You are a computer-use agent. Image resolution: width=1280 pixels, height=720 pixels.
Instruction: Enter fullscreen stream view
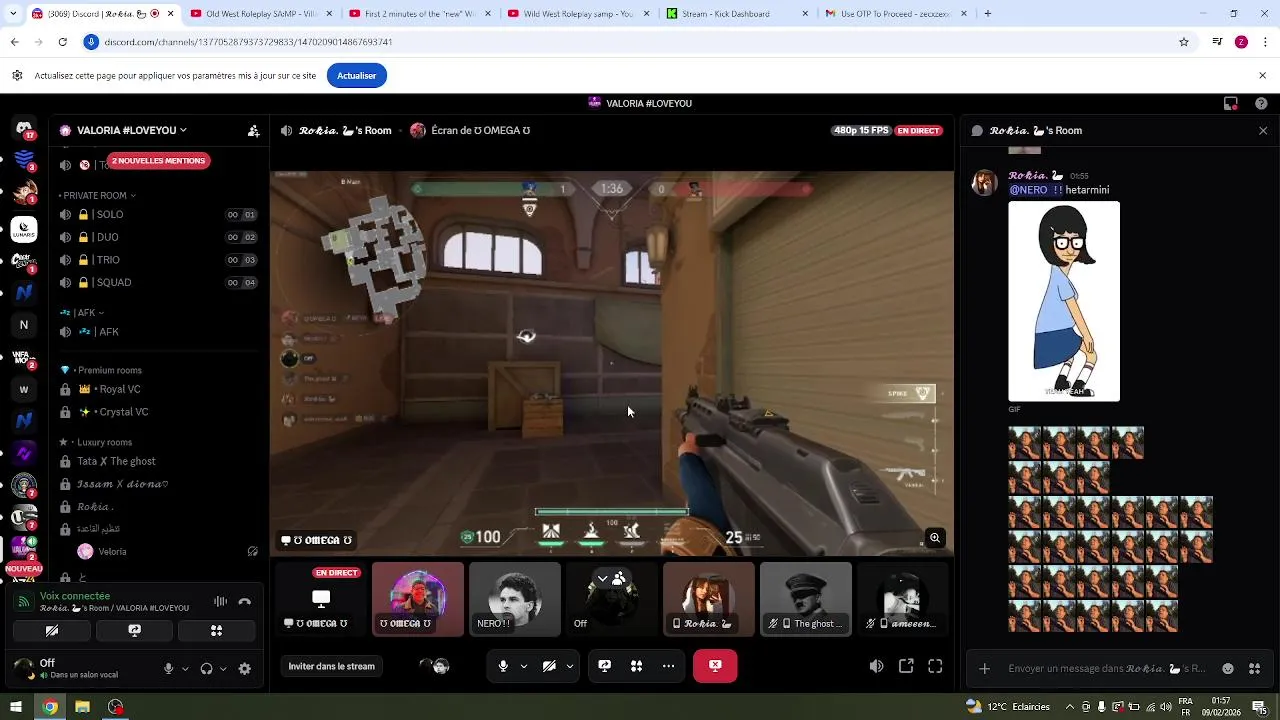click(x=935, y=666)
